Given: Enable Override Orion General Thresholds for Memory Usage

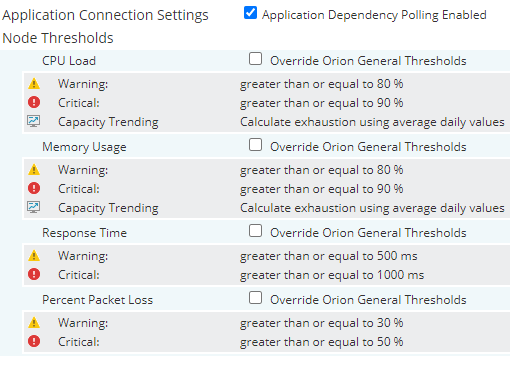Looking at the screenshot, I should point(255,145).
